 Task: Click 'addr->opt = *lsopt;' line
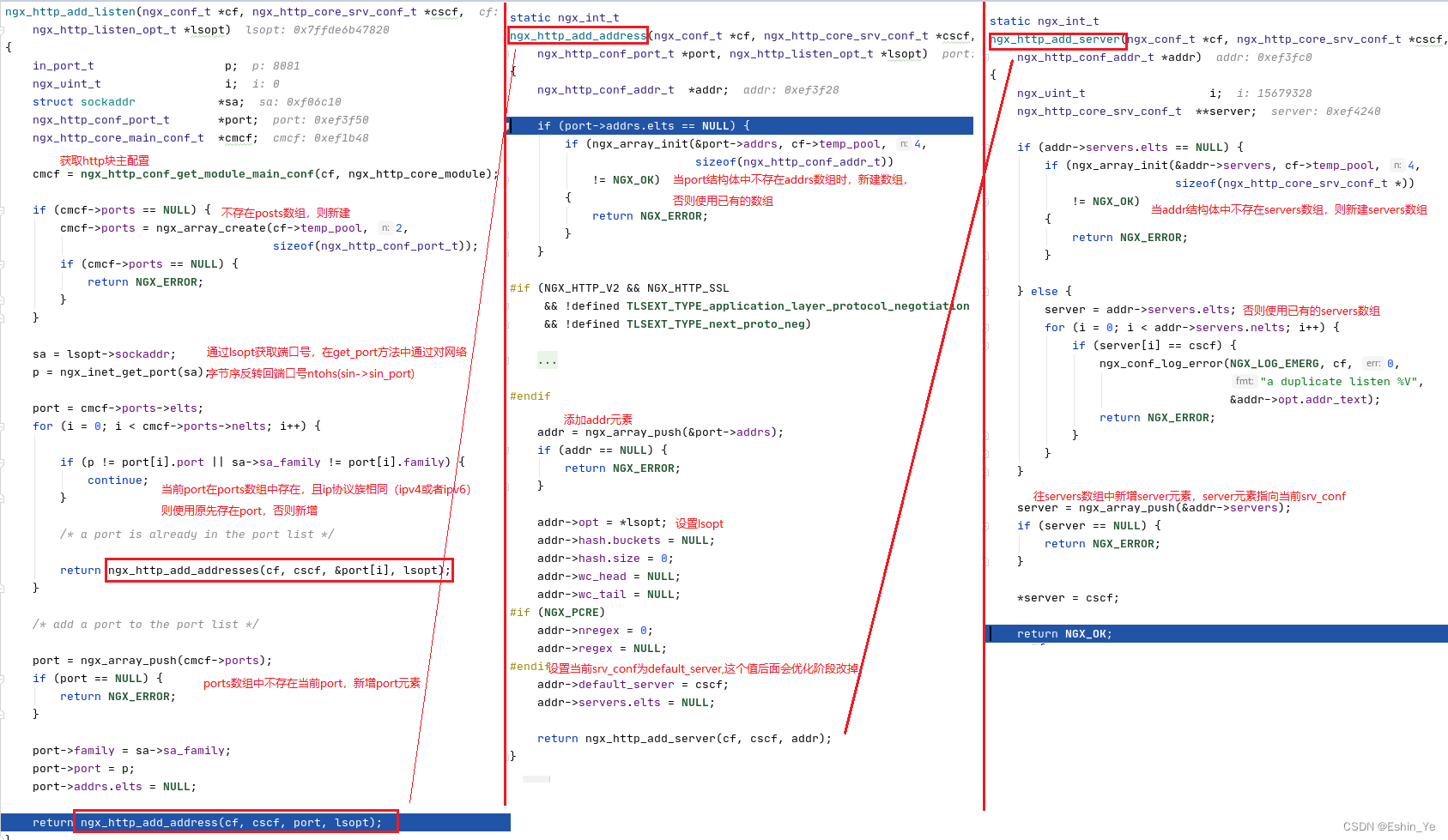[602, 523]
